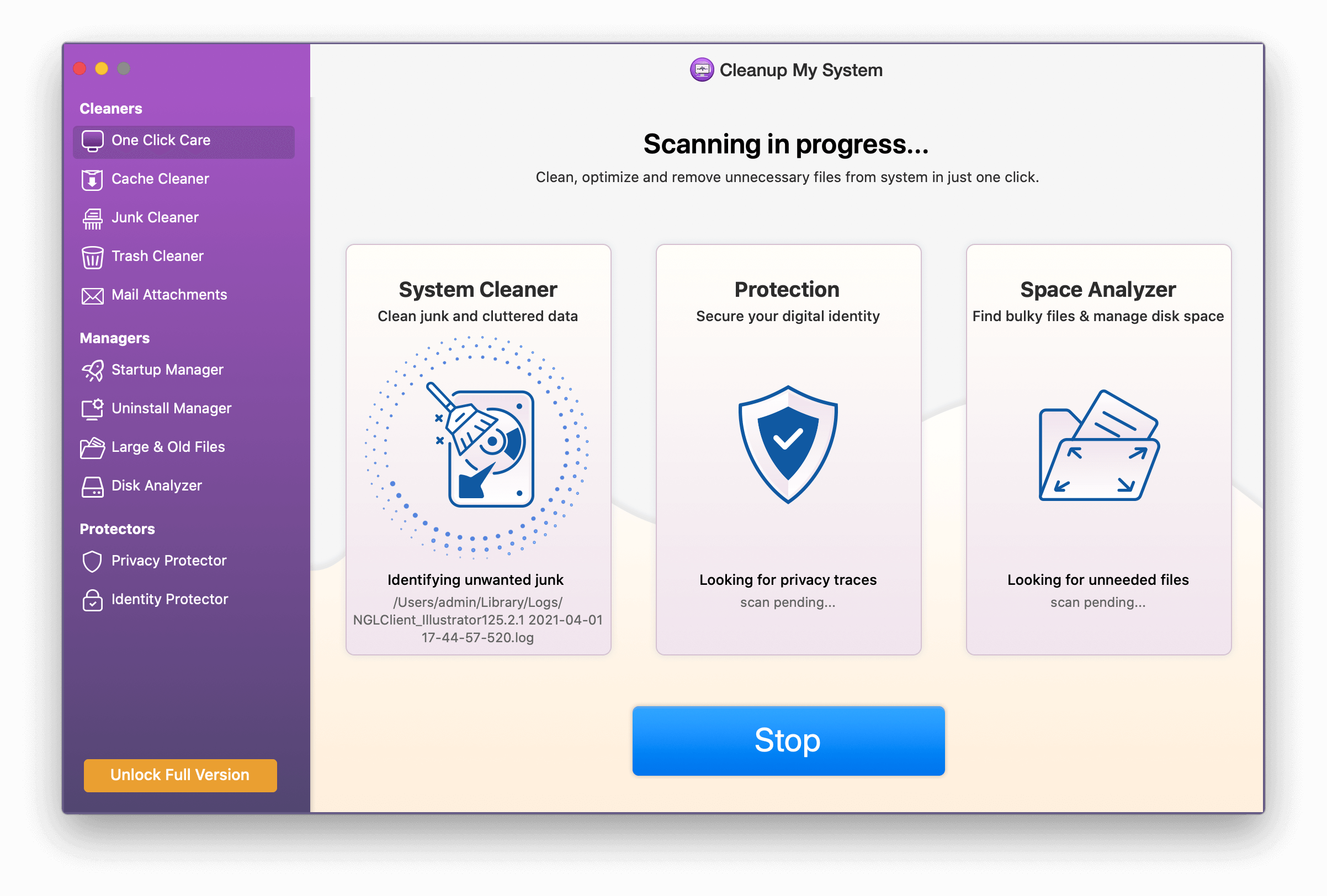Viewport: 1327px width, 896px height.
Task: Expand the Cleaners sidebar section
Action: click(111, 107)
